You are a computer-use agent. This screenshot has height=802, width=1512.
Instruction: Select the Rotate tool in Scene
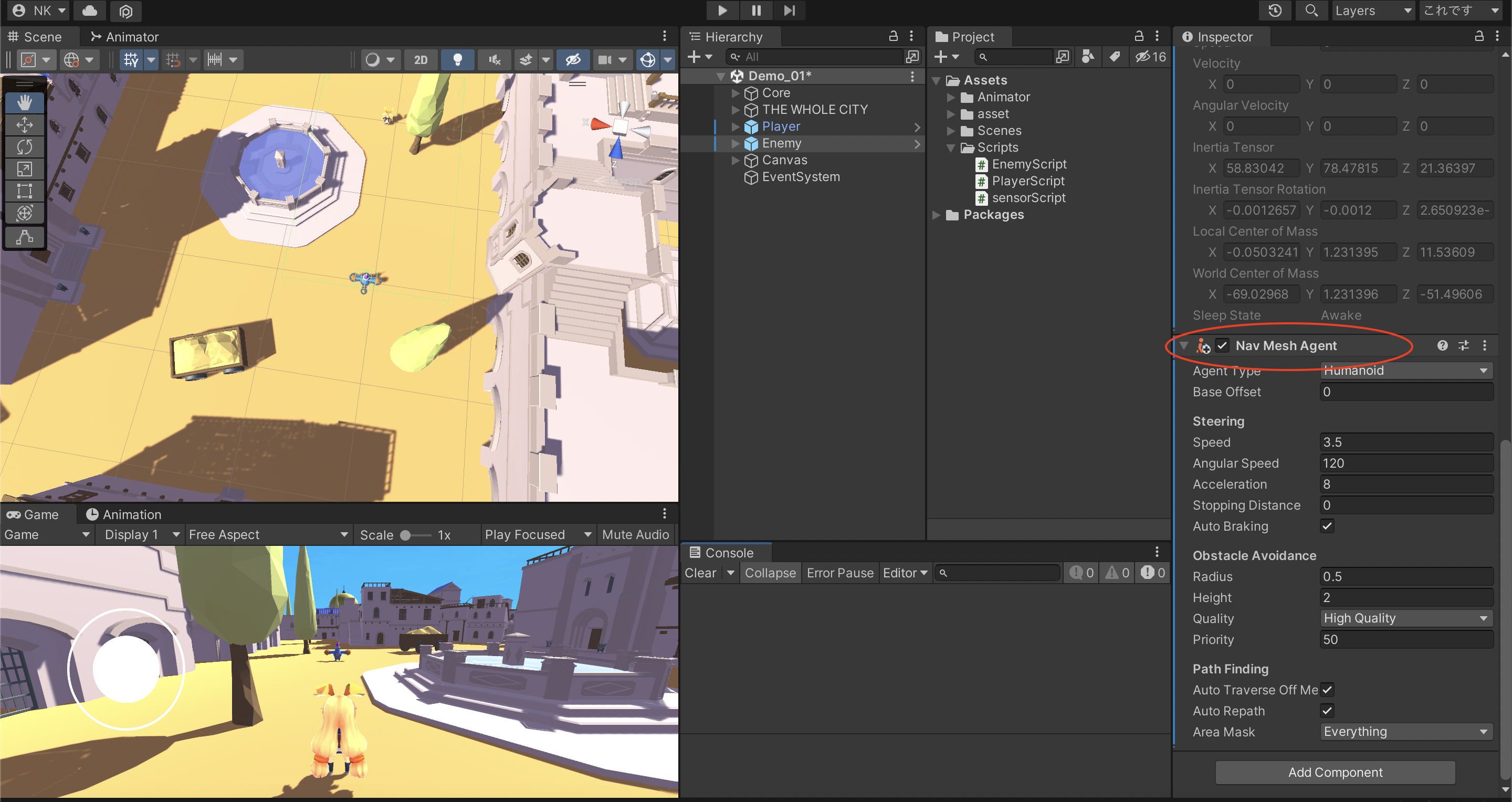tap(24, 146)
